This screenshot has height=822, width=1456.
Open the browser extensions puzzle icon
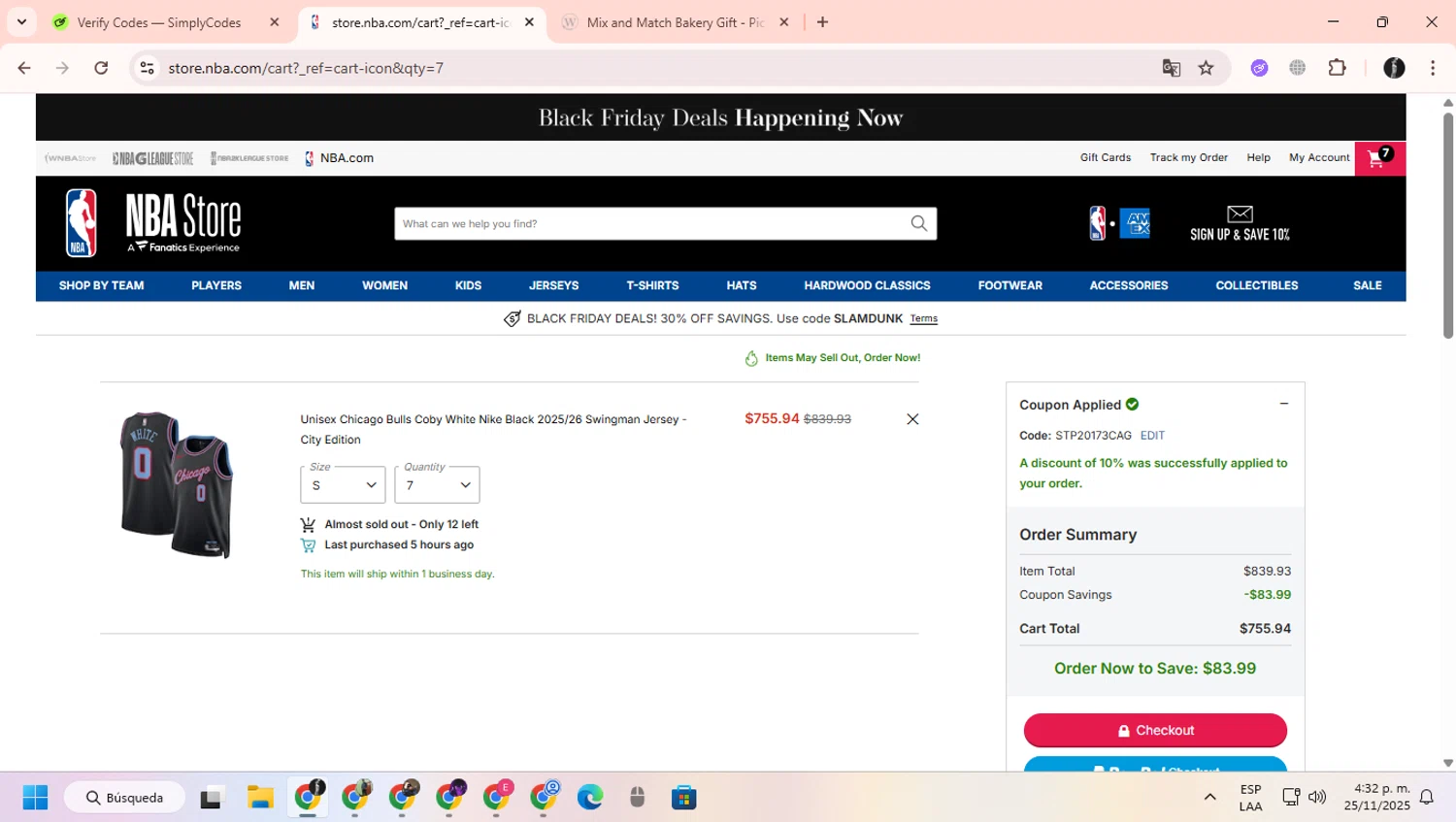(1337, 68)
